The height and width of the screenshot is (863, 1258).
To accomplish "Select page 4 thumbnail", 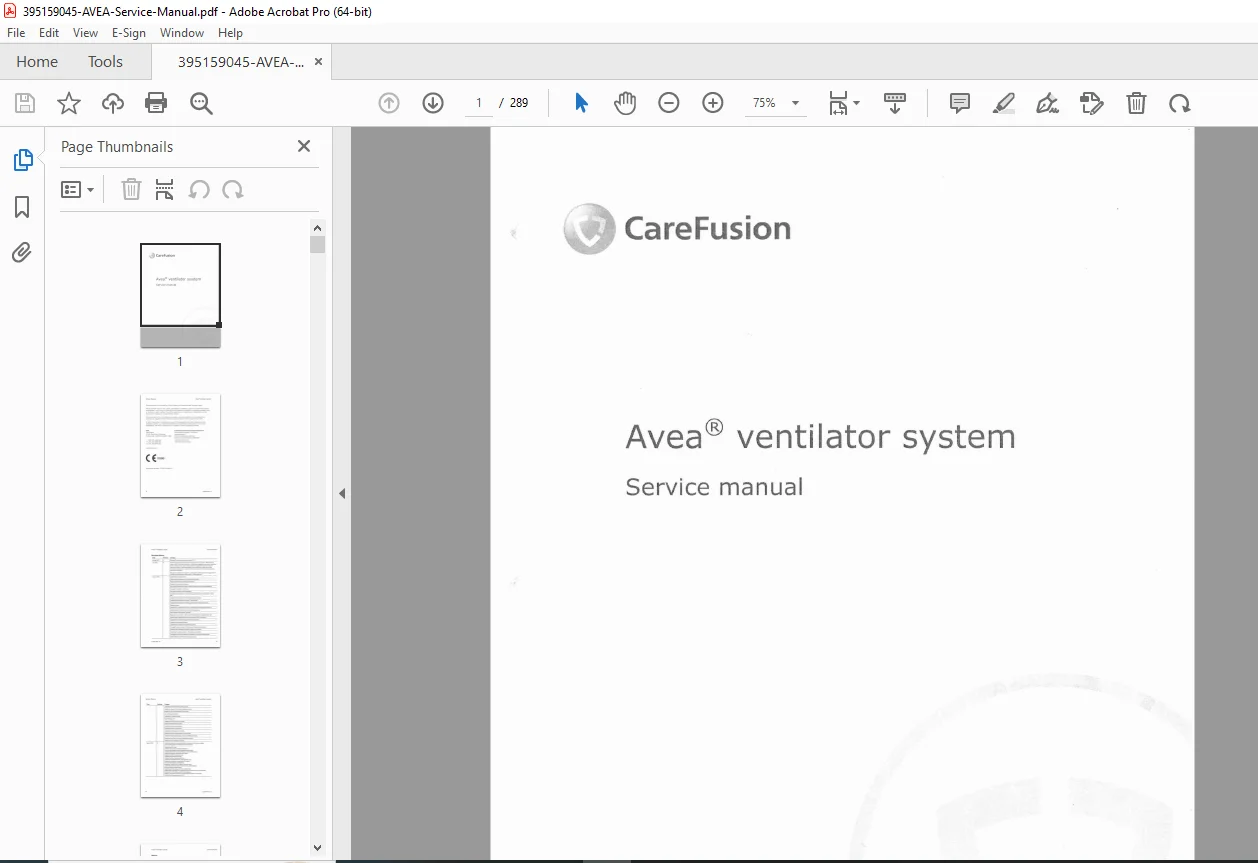I will [180, 746].
